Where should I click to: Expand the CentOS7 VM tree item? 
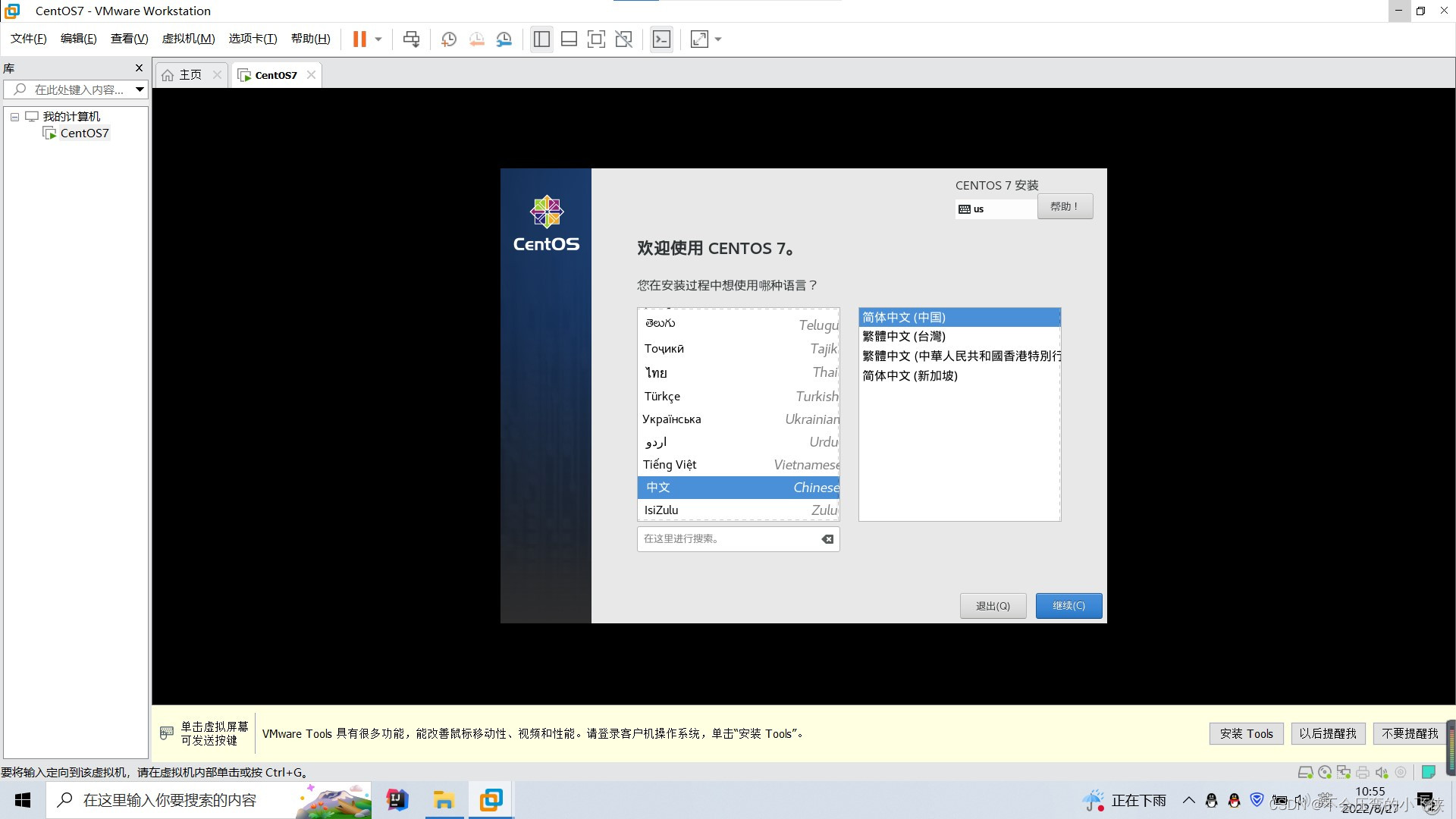(x=85, y=132)
